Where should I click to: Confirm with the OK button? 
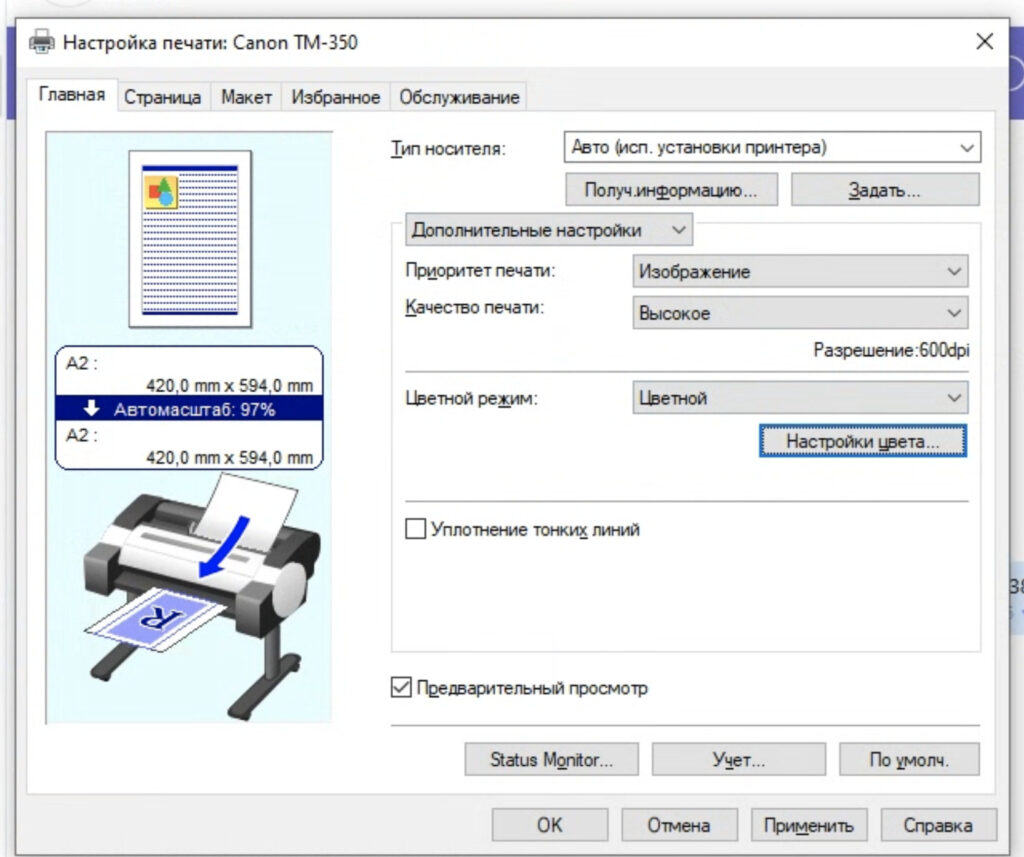[x=550, y=825]
